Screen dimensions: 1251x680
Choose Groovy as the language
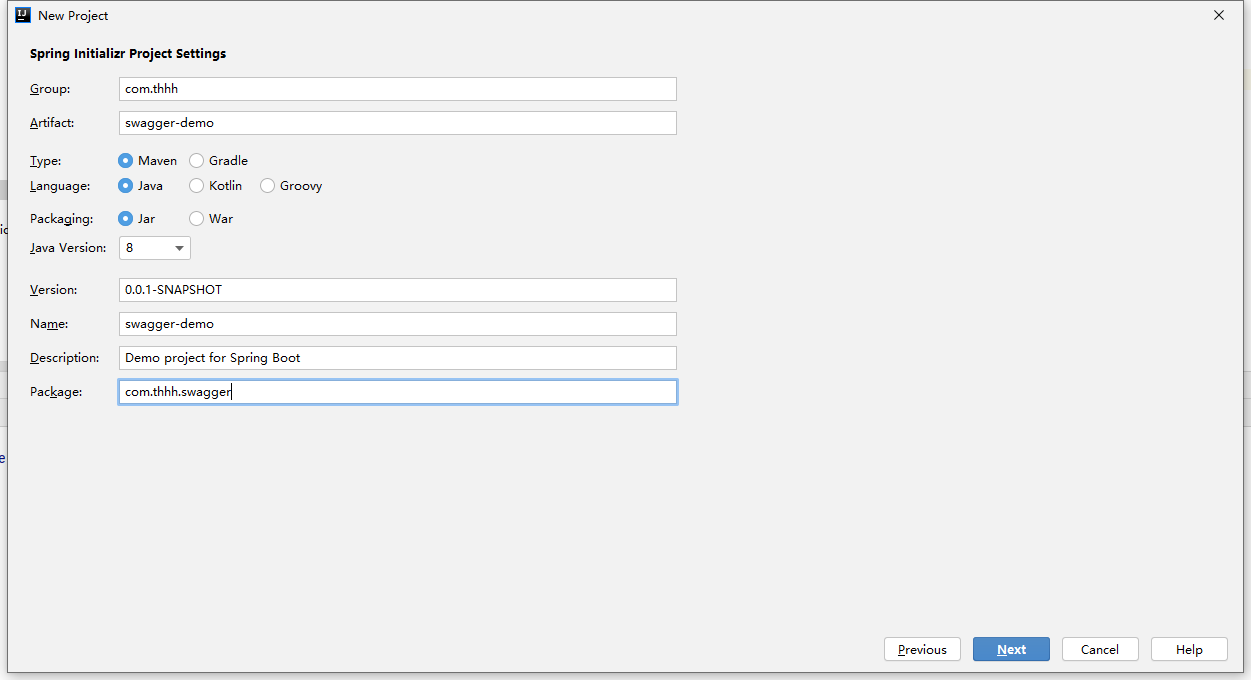pos(291,185)
